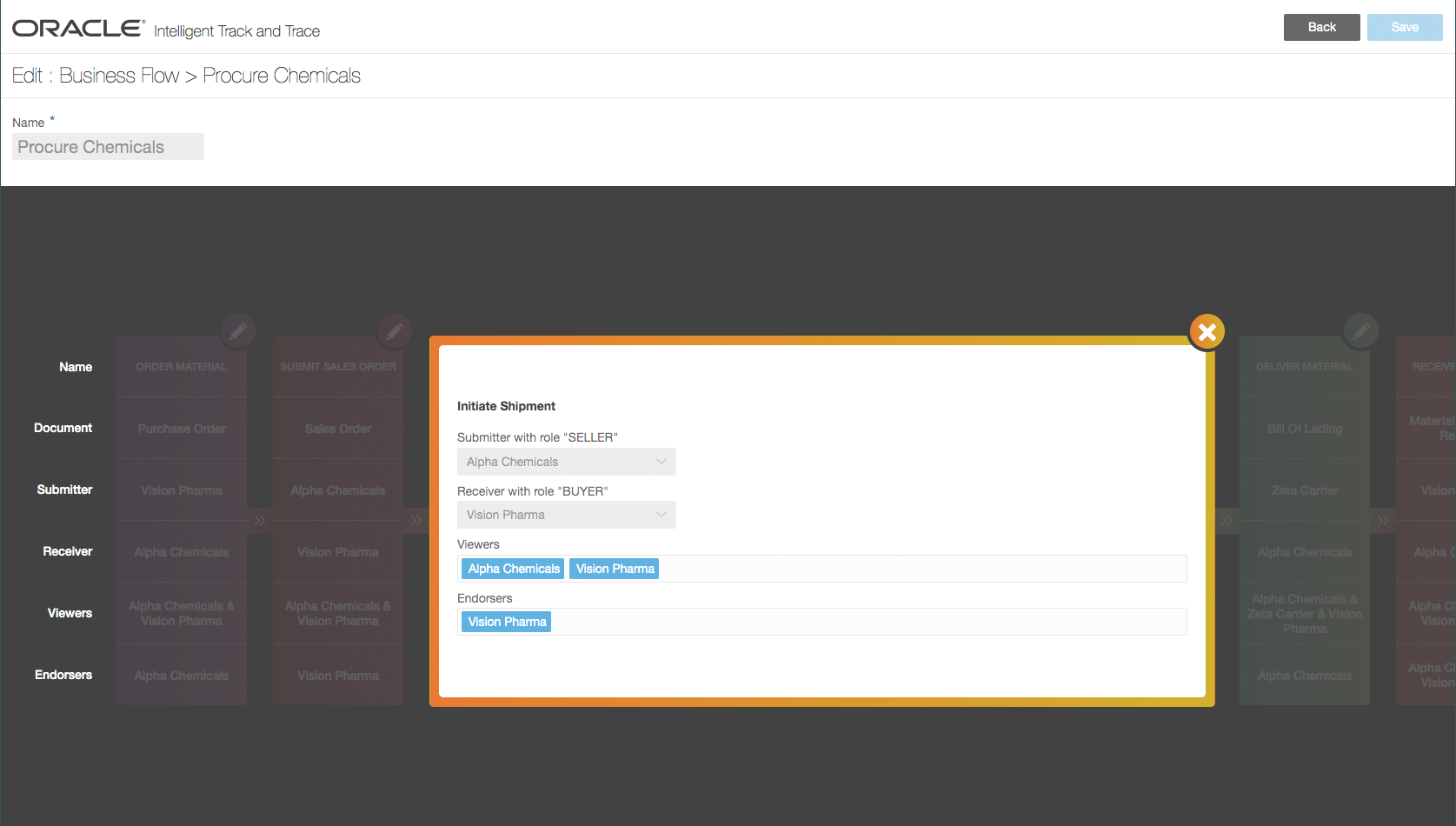The height and width of the screenshot is (826, 1456).
Task: Click the Bill Of Lading document cell
Action: click(1305, 429)
